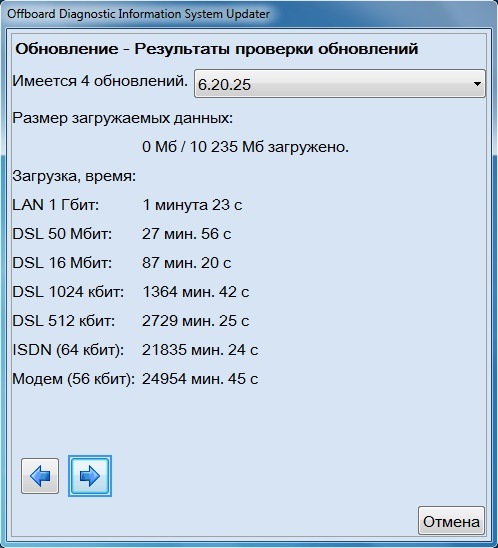
Task: Click the value '21835 мин. 24 с'
Action: tap(200, 350)
